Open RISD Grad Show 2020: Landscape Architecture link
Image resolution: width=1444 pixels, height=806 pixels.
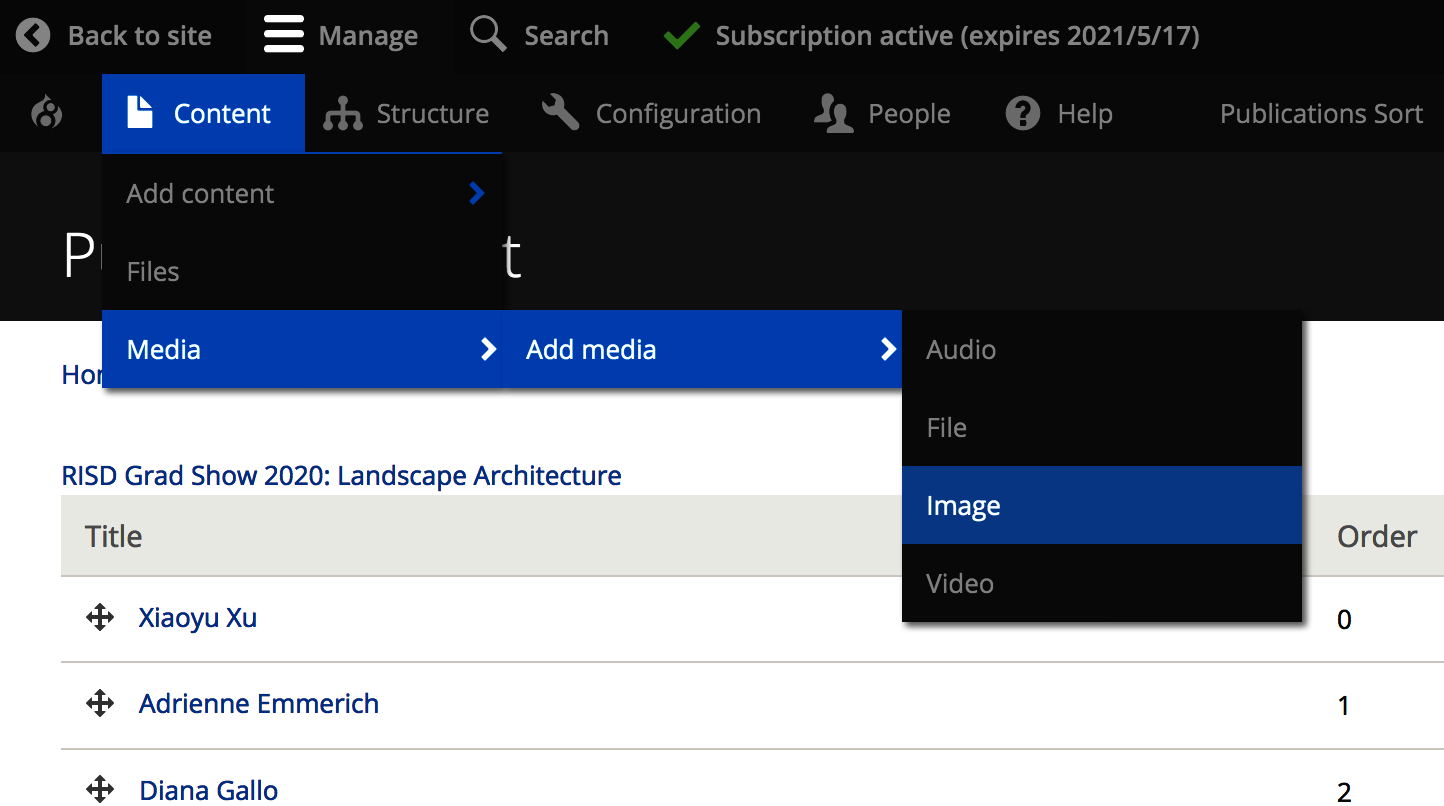click(342, 475)
